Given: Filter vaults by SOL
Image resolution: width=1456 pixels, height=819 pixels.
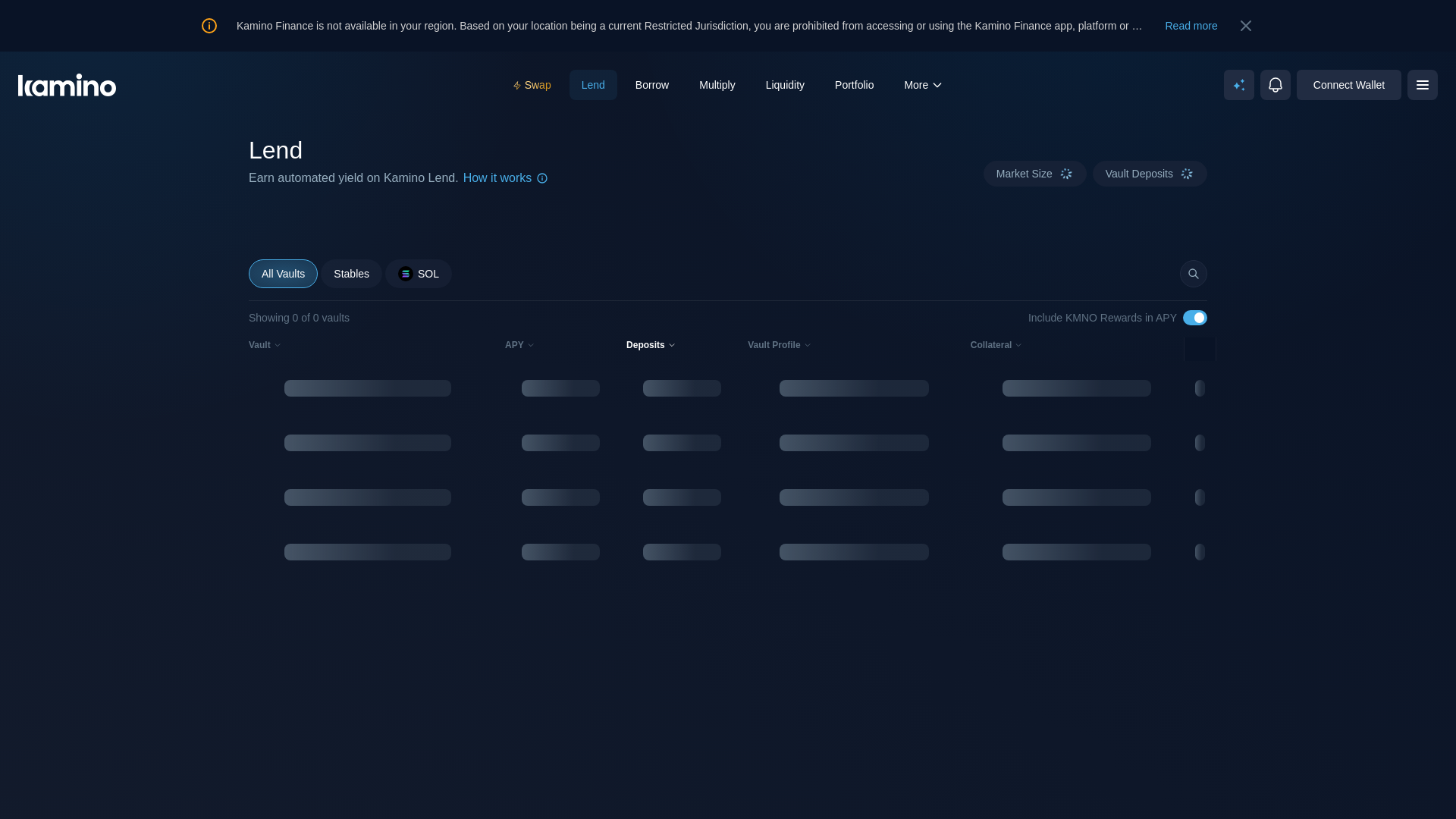Looking at the screenshot, I should (419, 274).
